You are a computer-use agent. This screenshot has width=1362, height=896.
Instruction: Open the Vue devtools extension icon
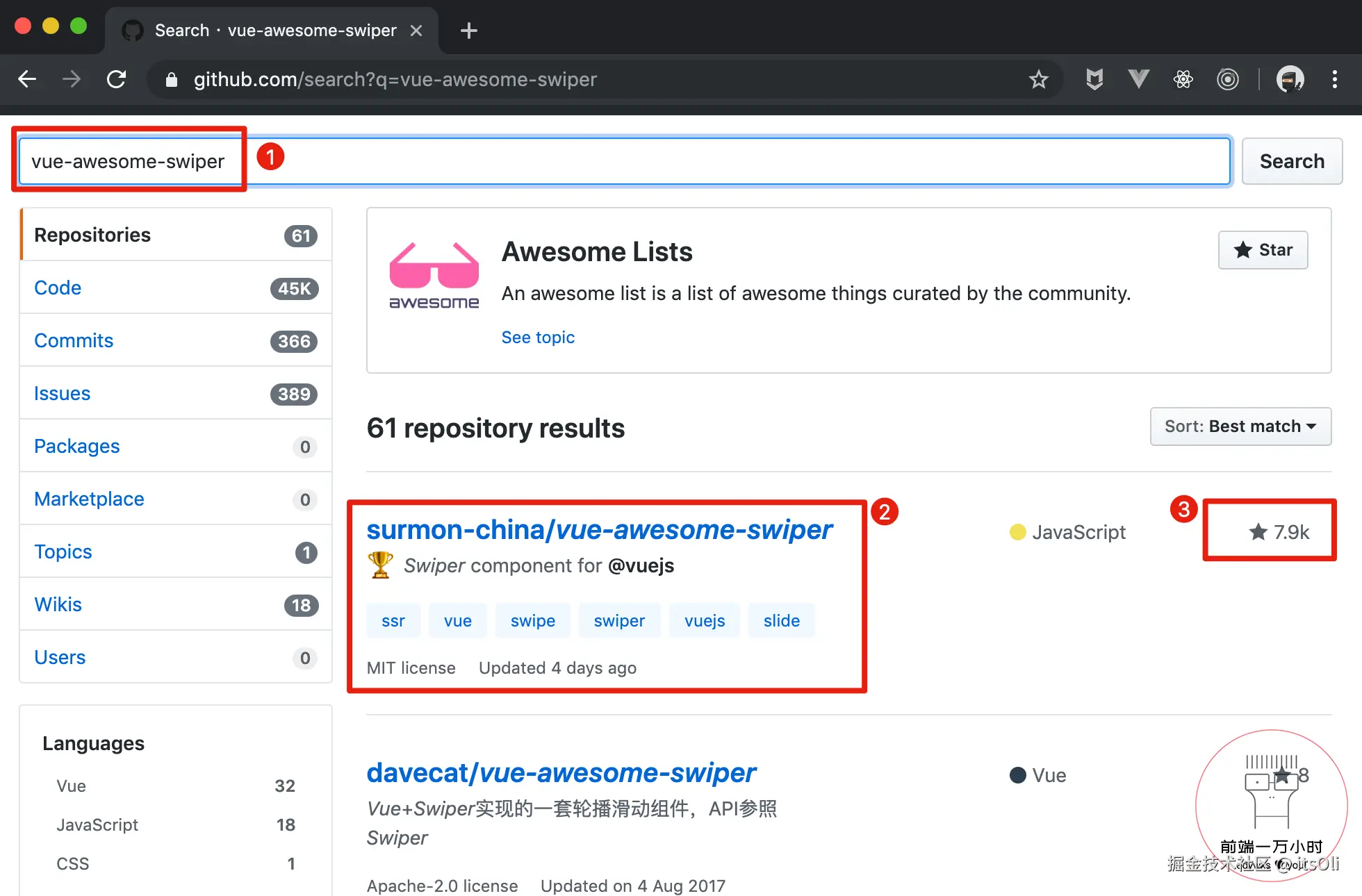(x=1138, y=79)
